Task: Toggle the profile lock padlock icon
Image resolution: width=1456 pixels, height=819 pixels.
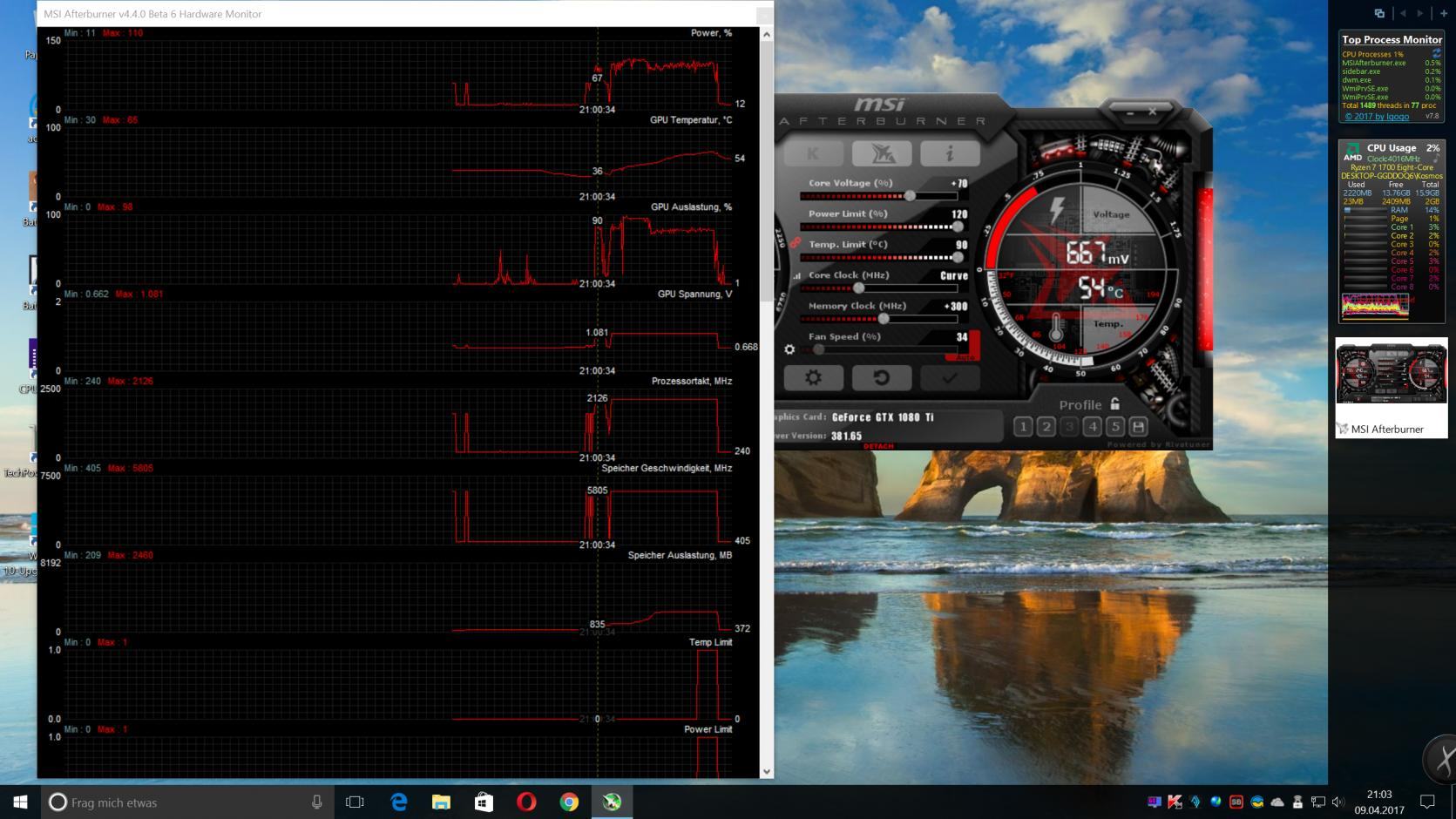Action: (x=1114, y=403)
